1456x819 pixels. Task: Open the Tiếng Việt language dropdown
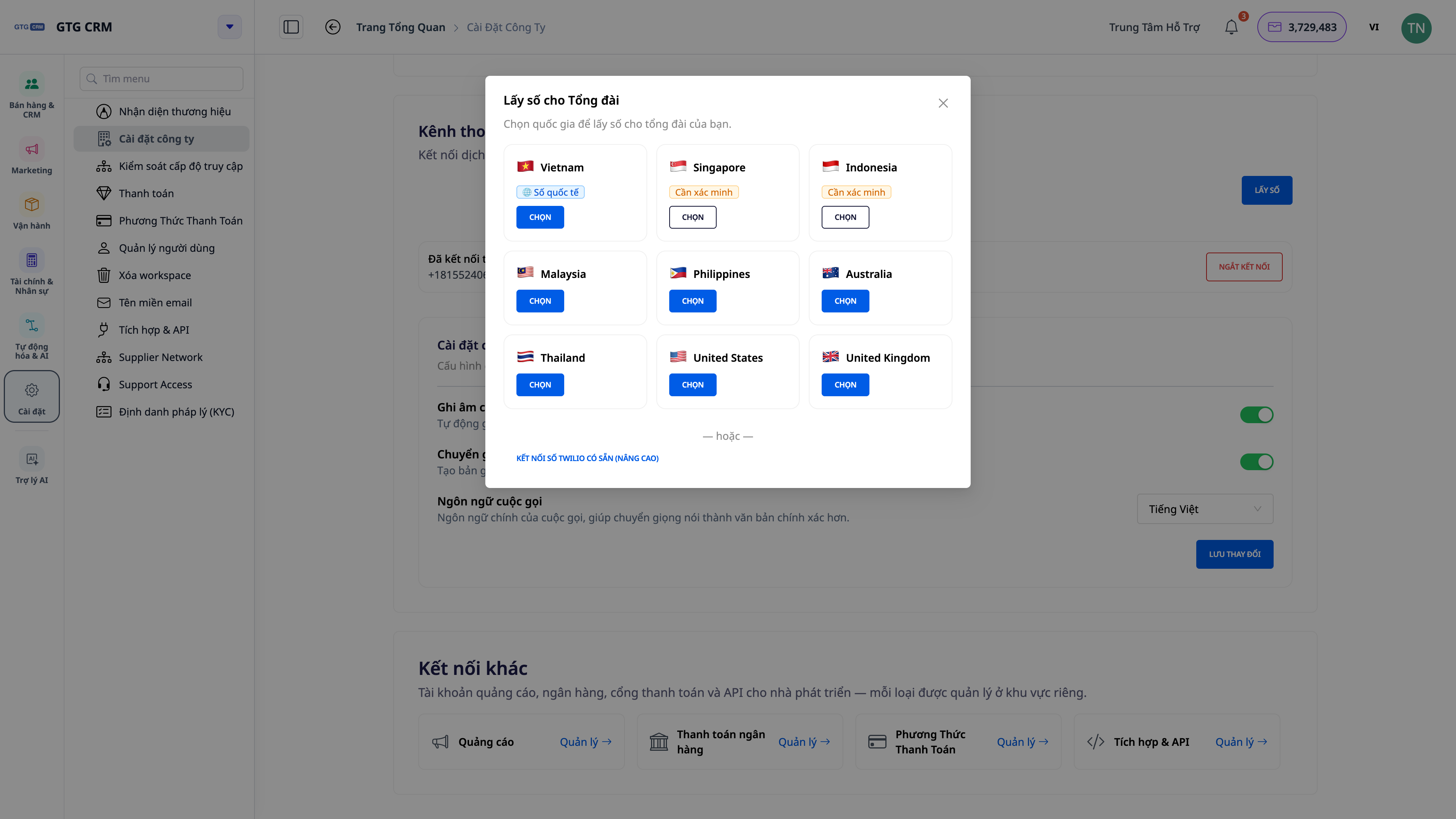click(1205, 509)
